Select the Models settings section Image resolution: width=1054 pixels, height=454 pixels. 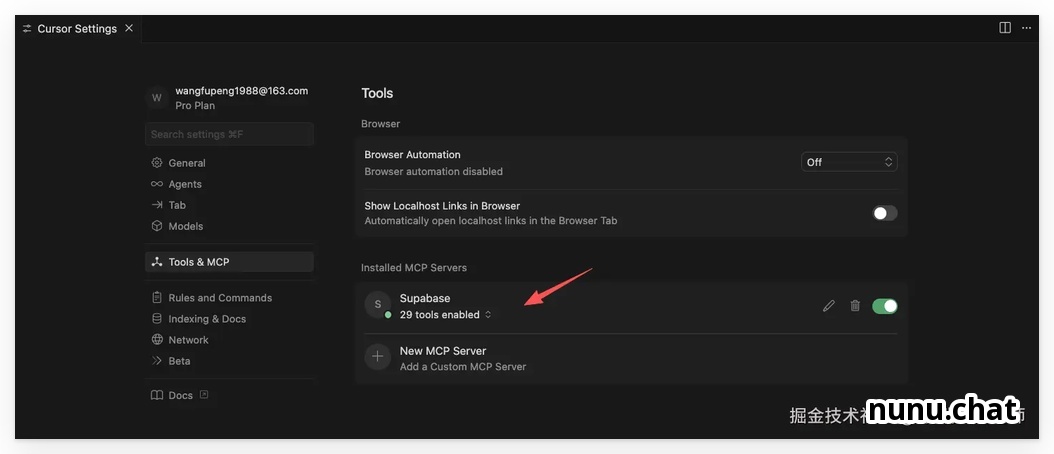(x=185, y=226)
